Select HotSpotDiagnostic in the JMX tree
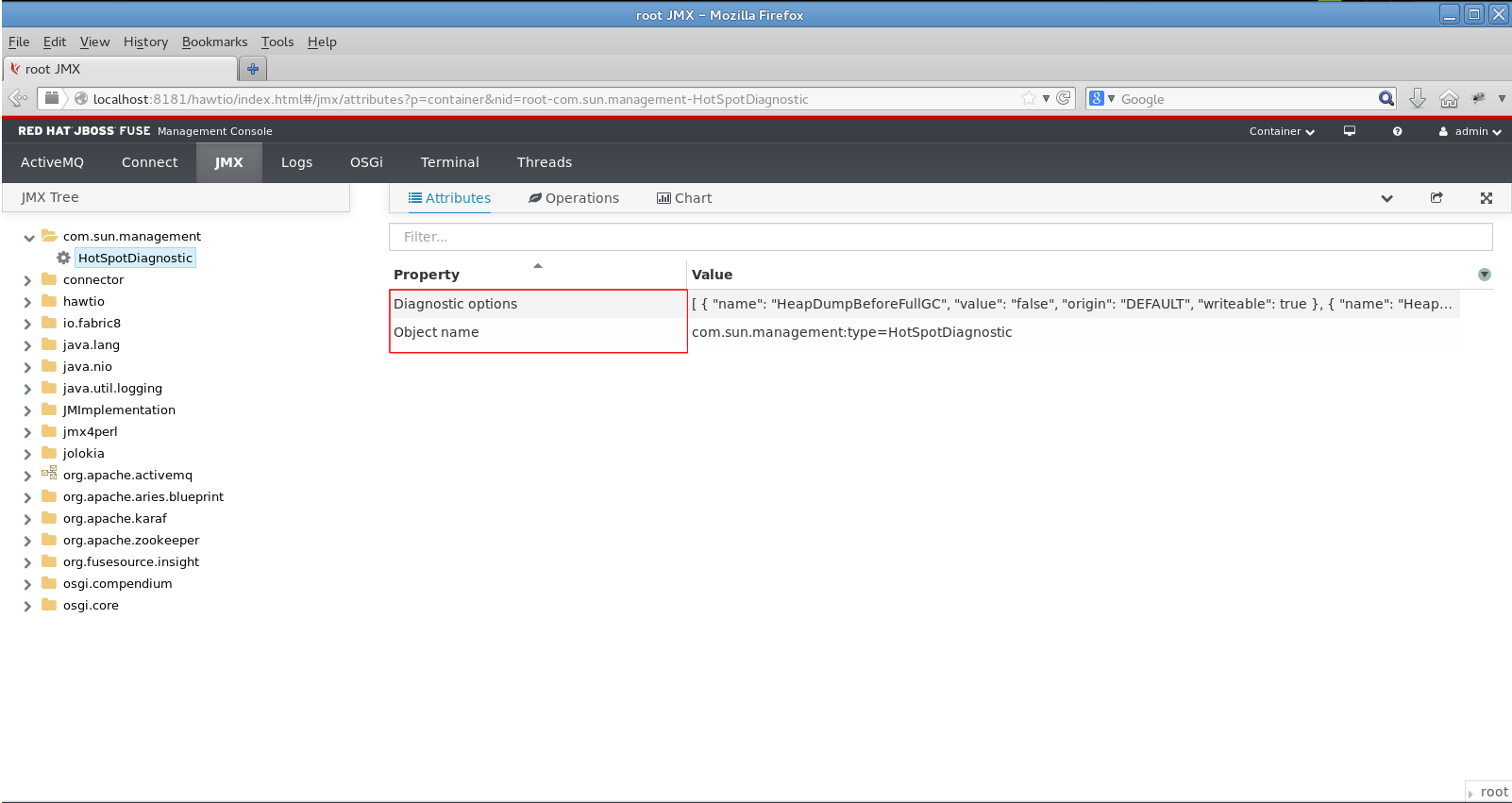Viewport: 1512px width, 803px height. click(x=135, y=258)
